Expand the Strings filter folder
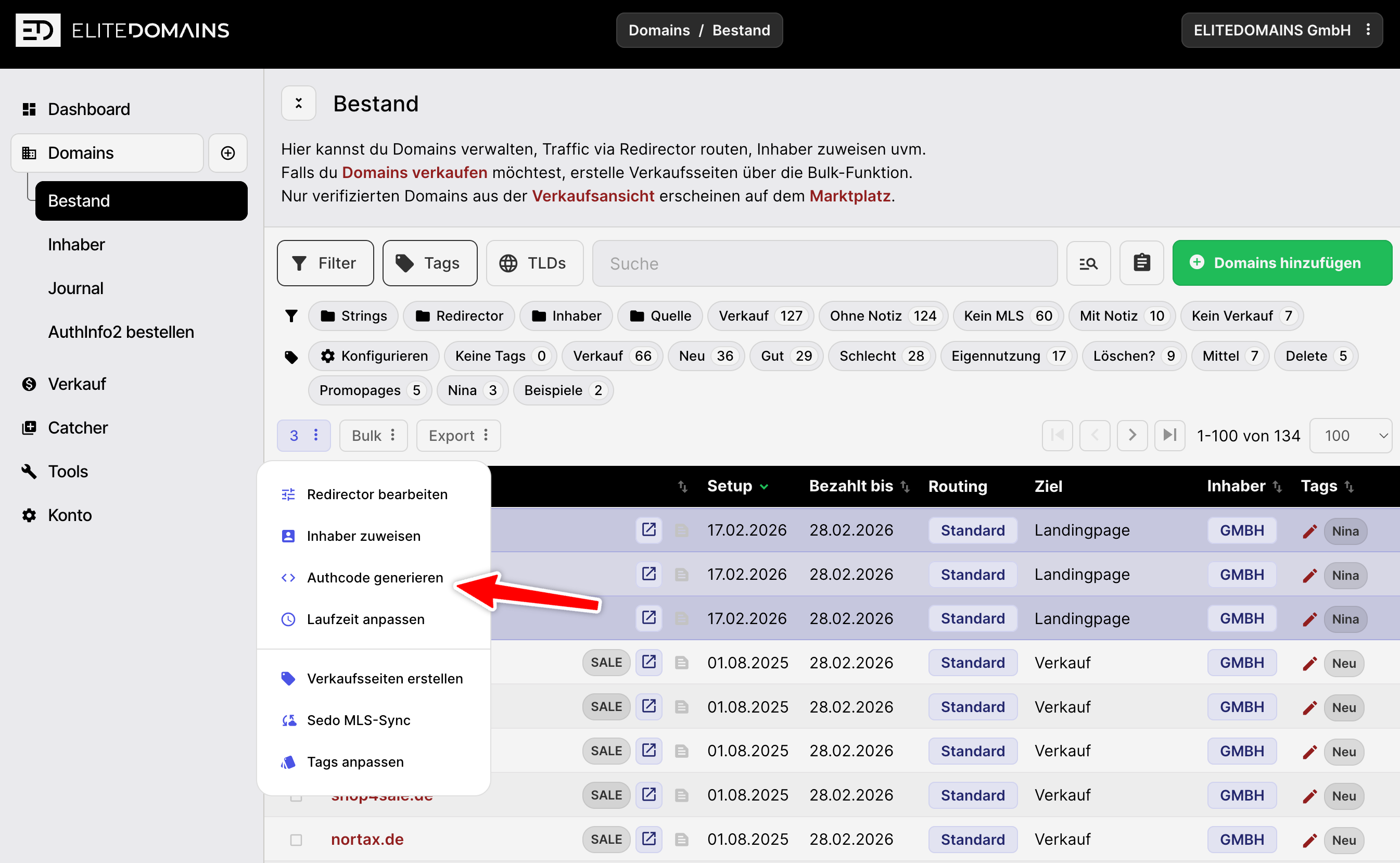 pyautogui.click(x=353, y=316)
